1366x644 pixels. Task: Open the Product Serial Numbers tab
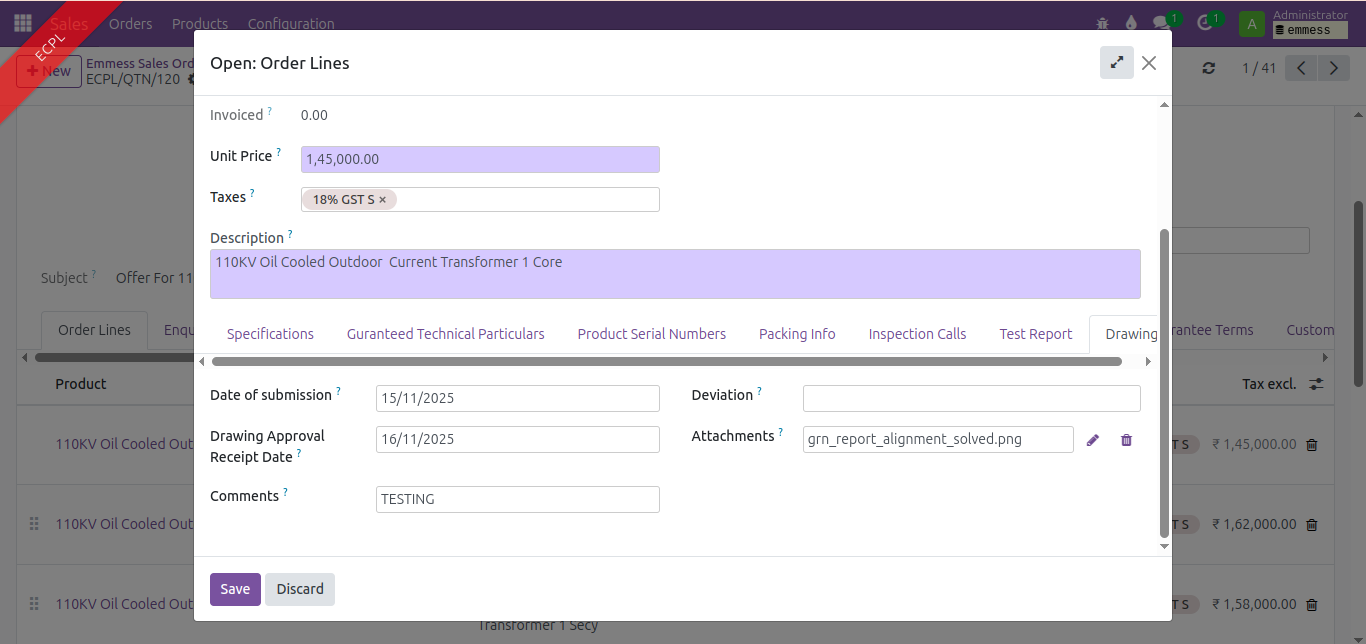pyautogui.click(x=651, y=334)
